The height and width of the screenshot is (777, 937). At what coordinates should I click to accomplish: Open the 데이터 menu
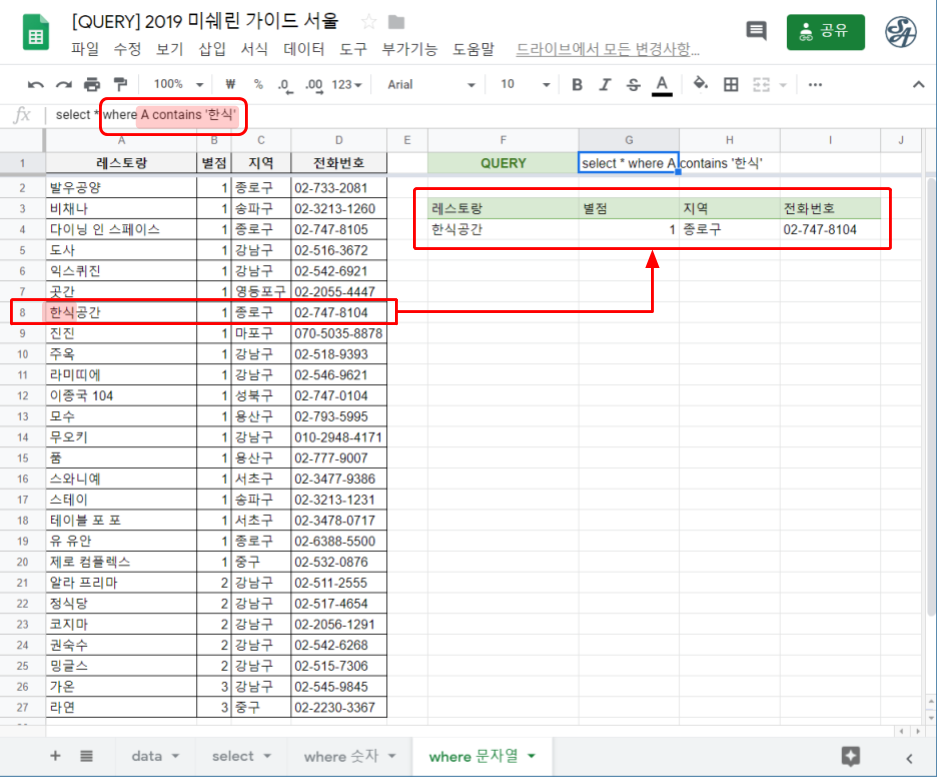304,49
